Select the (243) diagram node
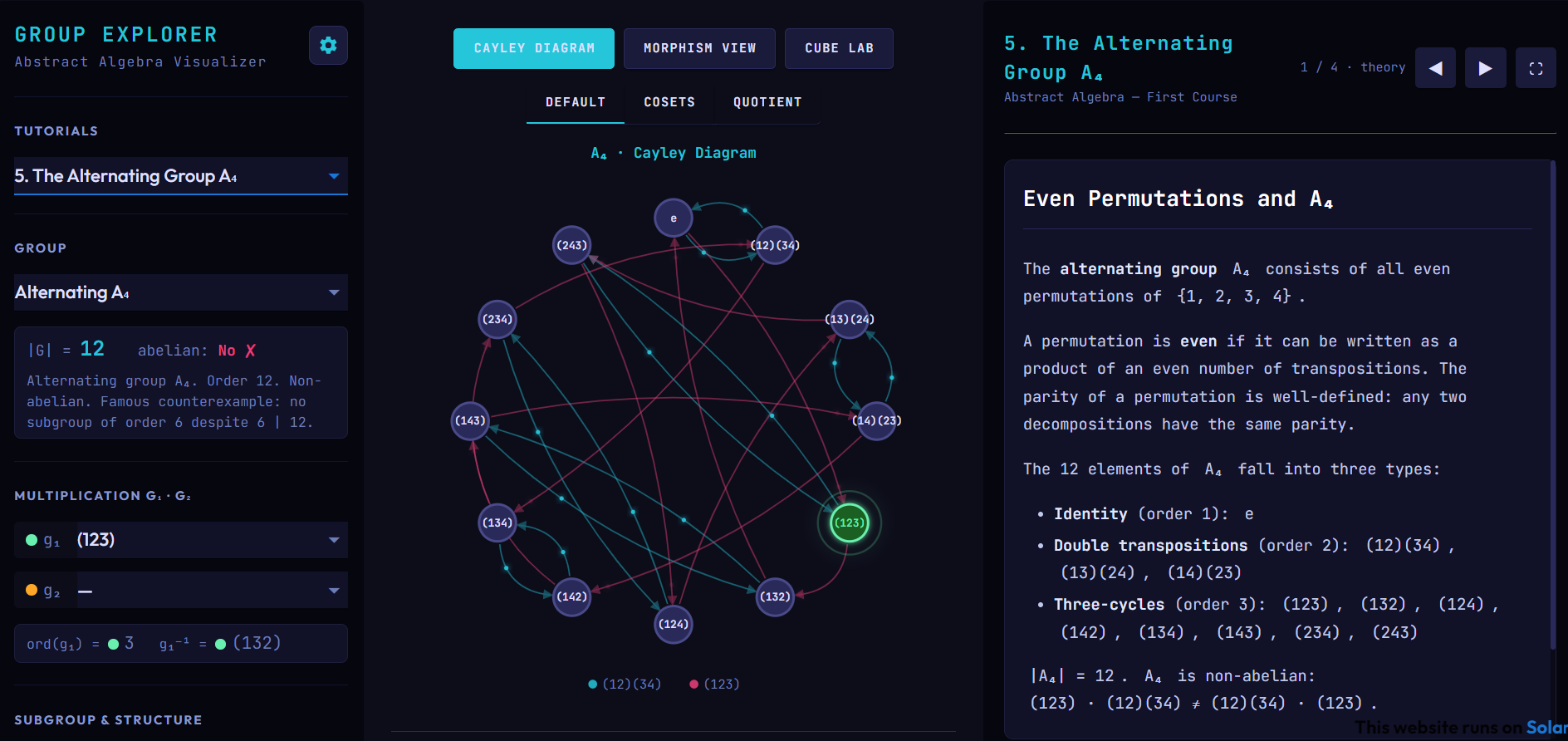The width and height of the screenshot is (1568, 741). [571, 245]
